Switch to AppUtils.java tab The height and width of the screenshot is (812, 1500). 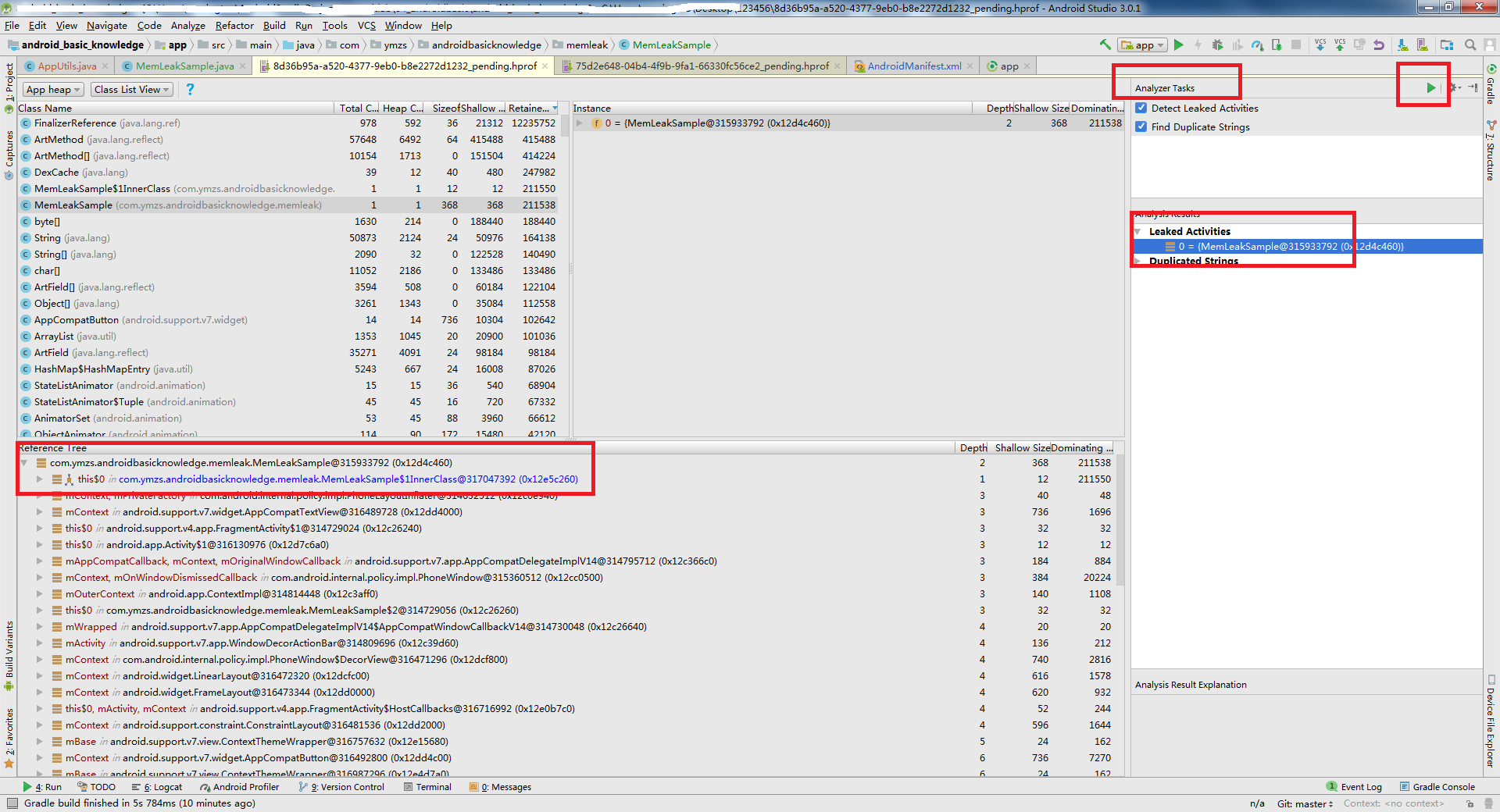coord(66,66)
